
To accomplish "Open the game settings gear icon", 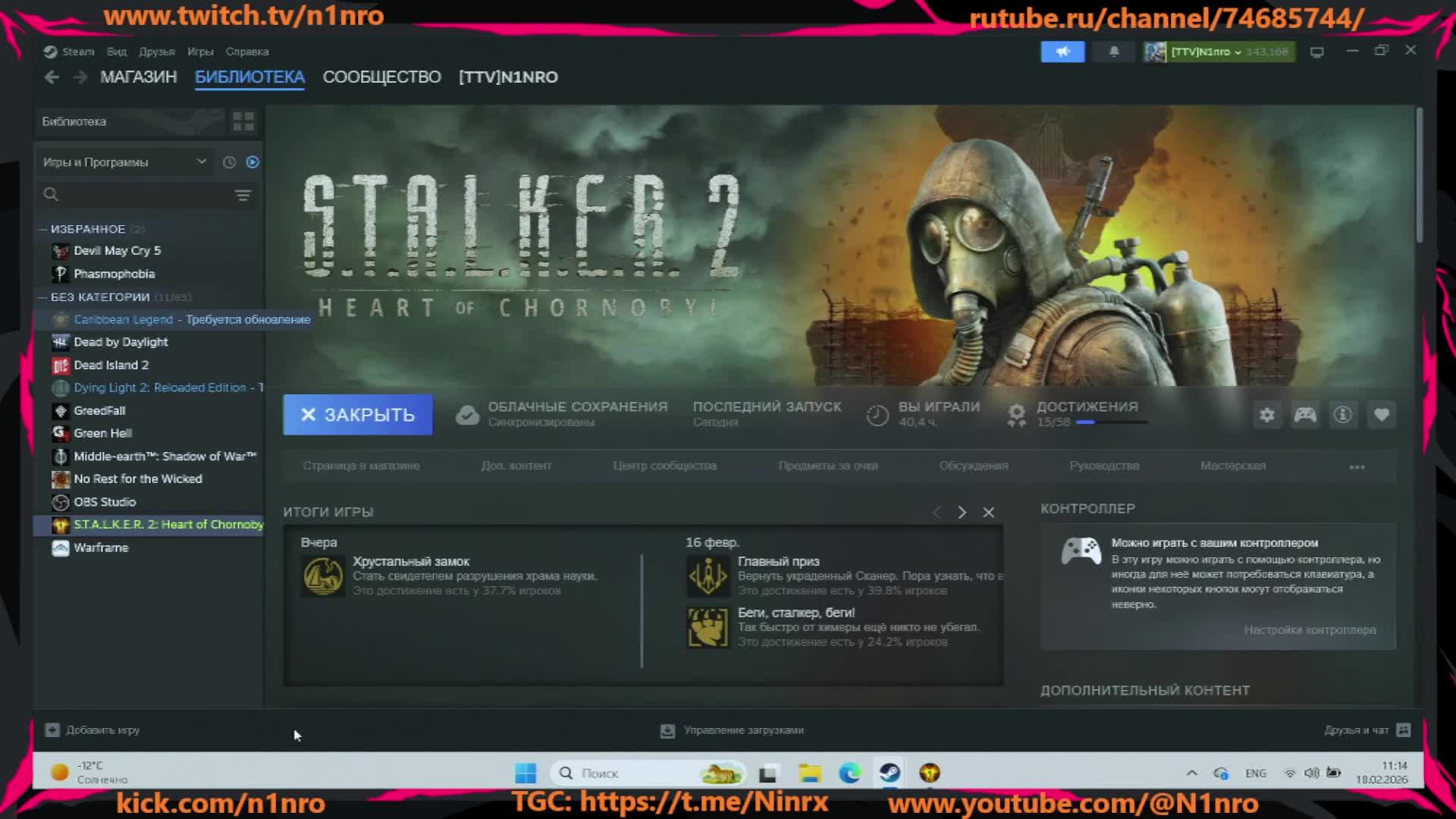I will click(x=1266, y=415).
